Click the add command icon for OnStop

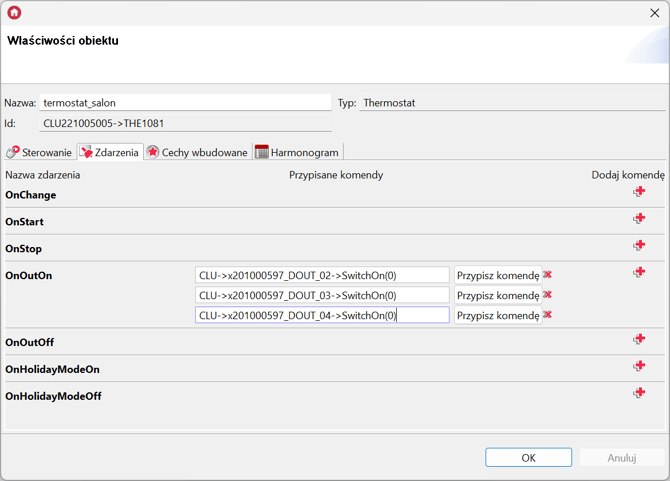[639, 245]
